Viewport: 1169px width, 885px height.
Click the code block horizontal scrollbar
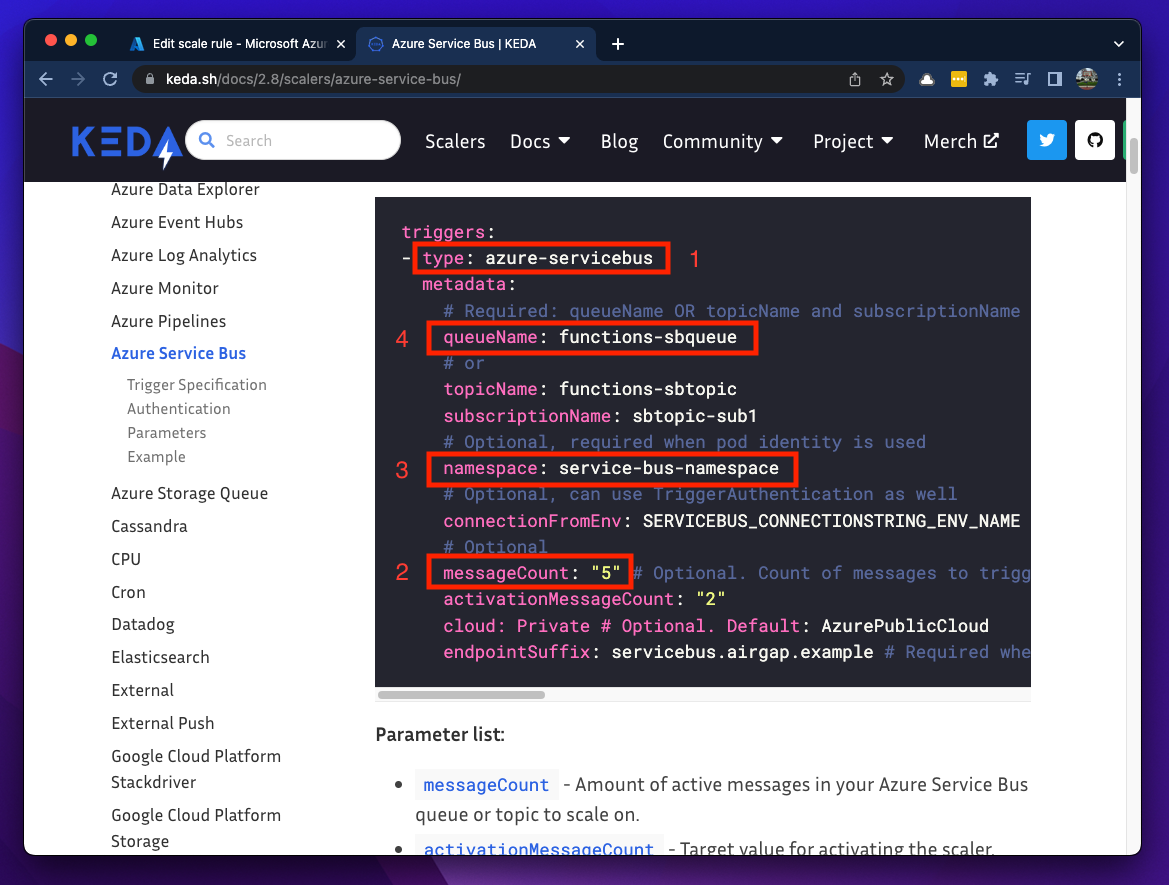(461, 694)
